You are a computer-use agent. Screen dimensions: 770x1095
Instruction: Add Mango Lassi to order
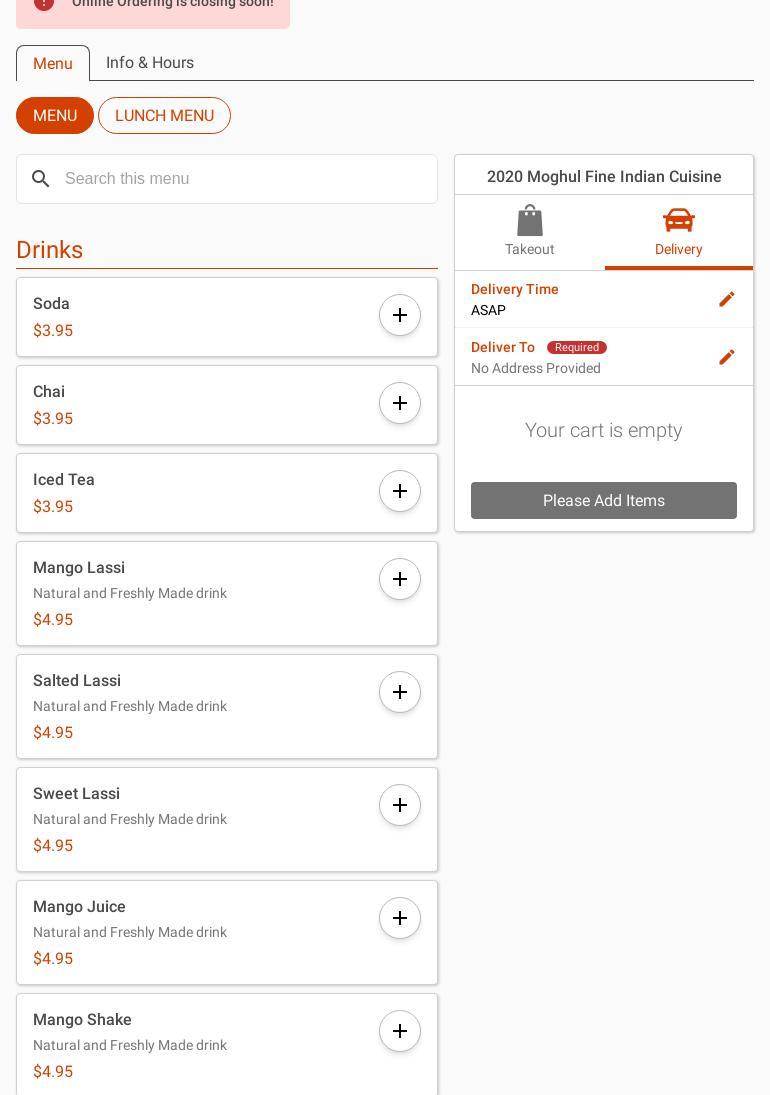400,579
